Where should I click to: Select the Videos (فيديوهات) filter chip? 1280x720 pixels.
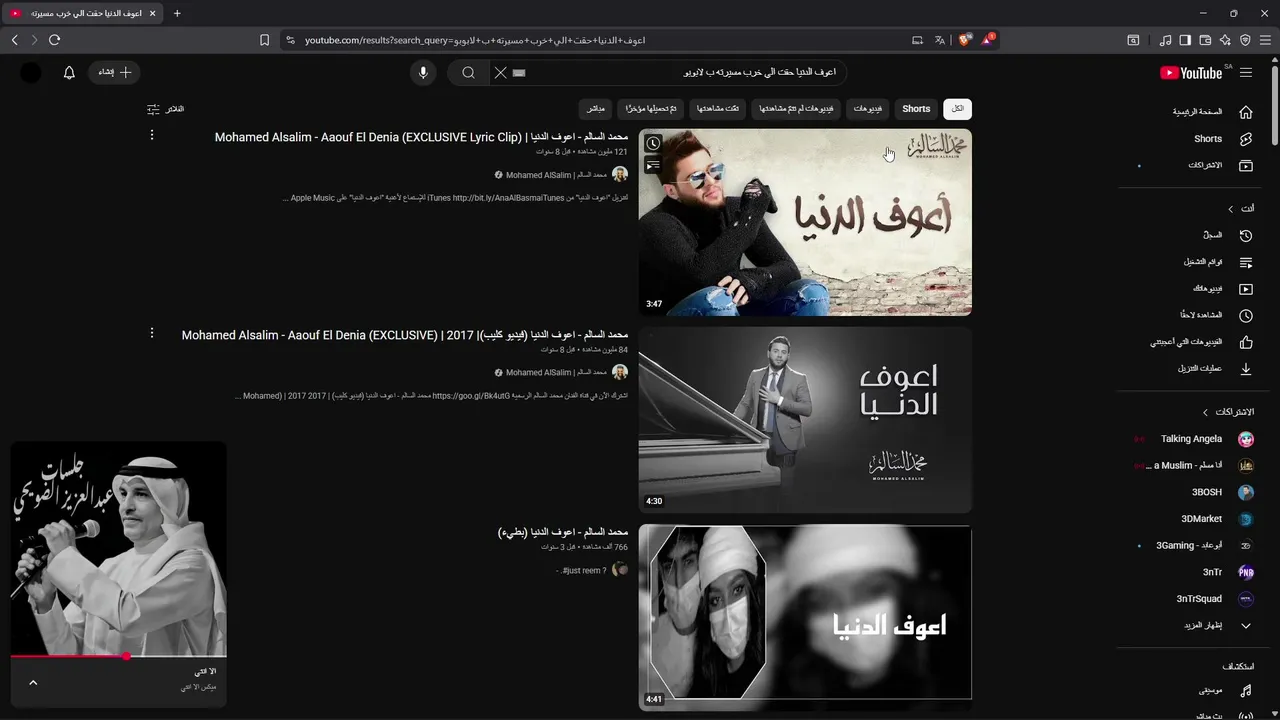click(x=868, y=109)
